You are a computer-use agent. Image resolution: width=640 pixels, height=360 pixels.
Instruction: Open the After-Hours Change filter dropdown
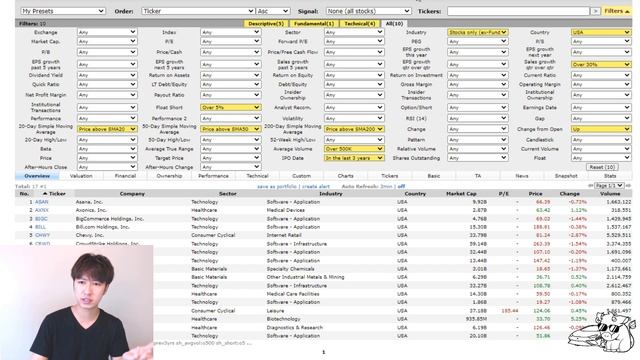(x=230, y=167)
